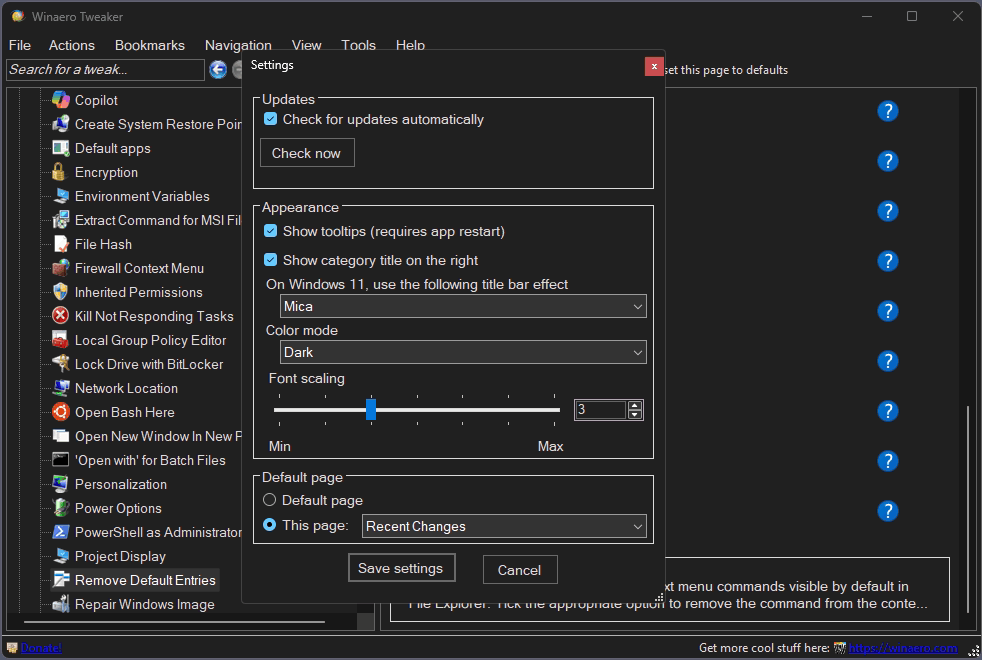Select the Encryption key icon
The image size is (982, 660).
pos(60,172)
